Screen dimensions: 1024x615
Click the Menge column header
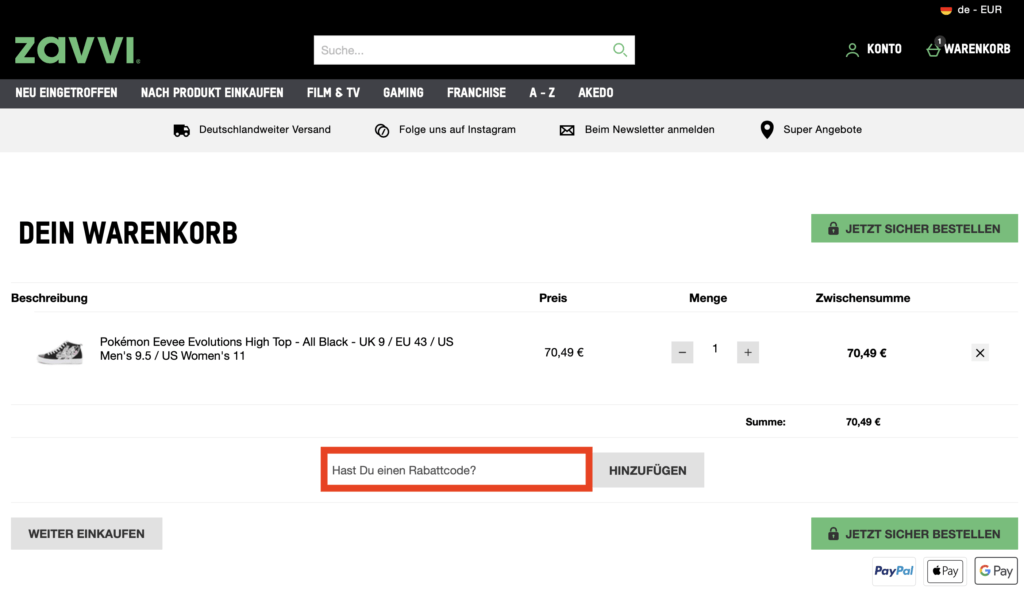tap(708, 298)
